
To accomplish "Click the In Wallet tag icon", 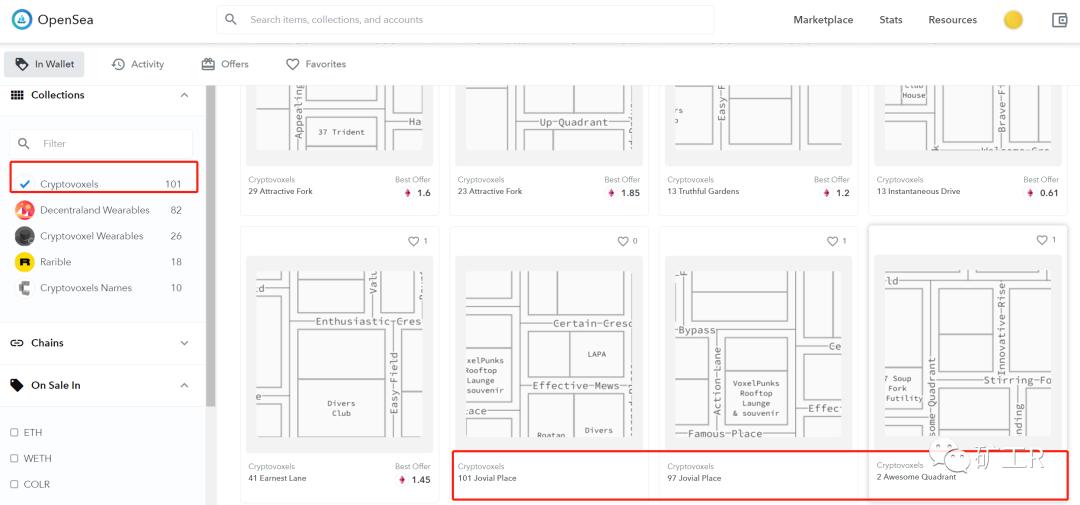I will 22,64.
